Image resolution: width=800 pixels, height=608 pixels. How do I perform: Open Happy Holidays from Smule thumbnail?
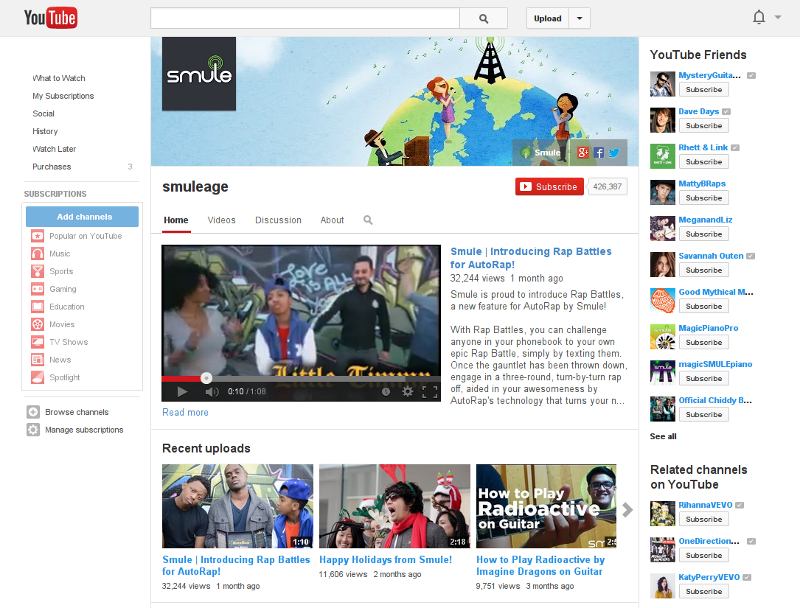(x=394, y=506)
